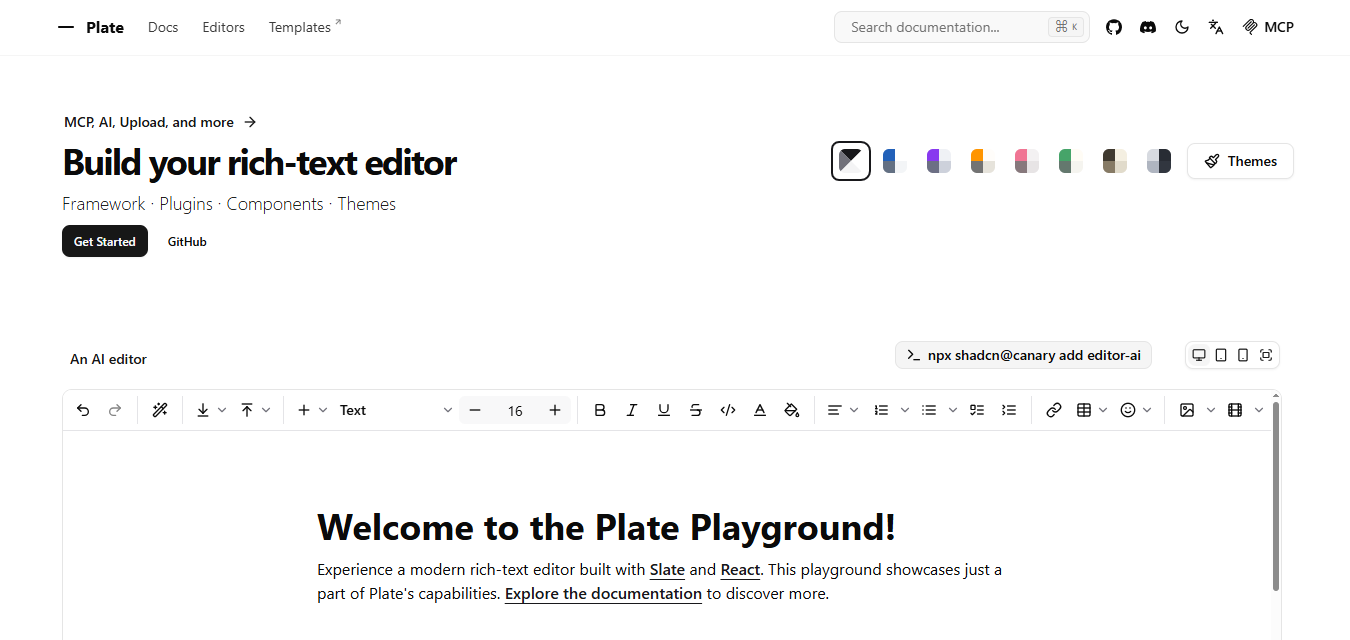This screenshot has width=1350, height=640.
Task: Expand the export options chevron
Action: [222, 410]
